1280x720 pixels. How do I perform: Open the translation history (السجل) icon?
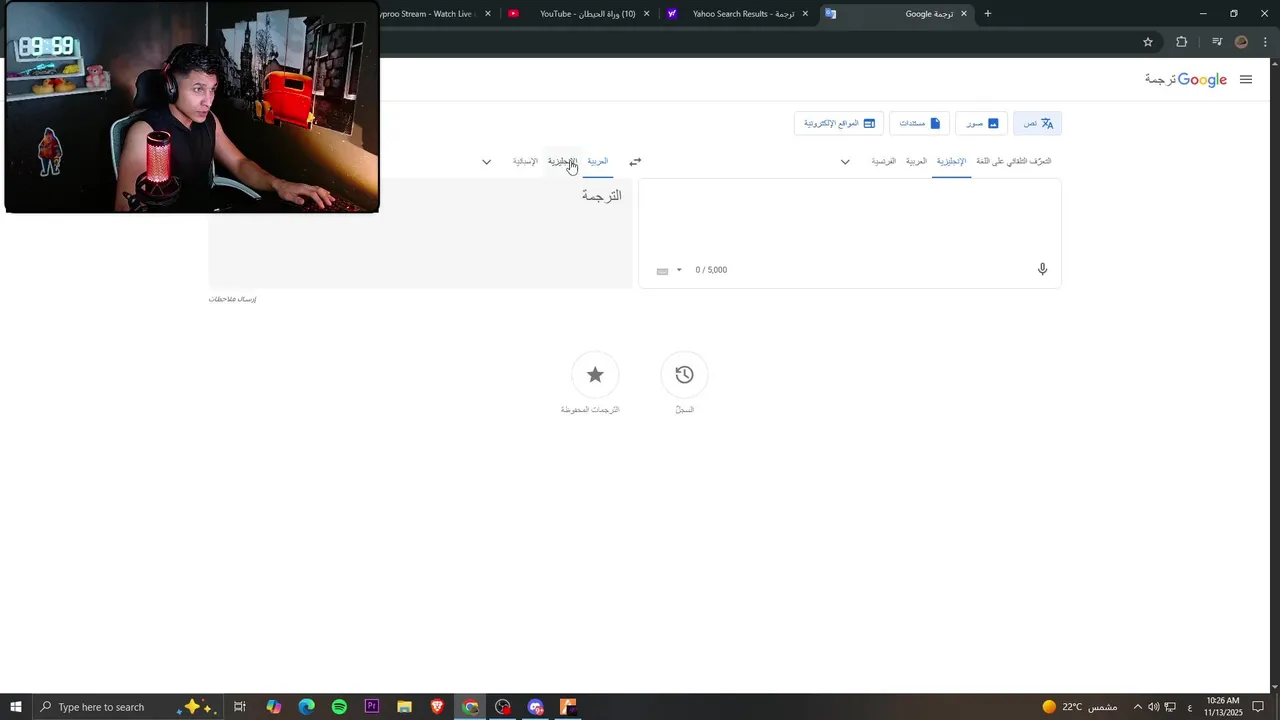click(x=684, y=375)
